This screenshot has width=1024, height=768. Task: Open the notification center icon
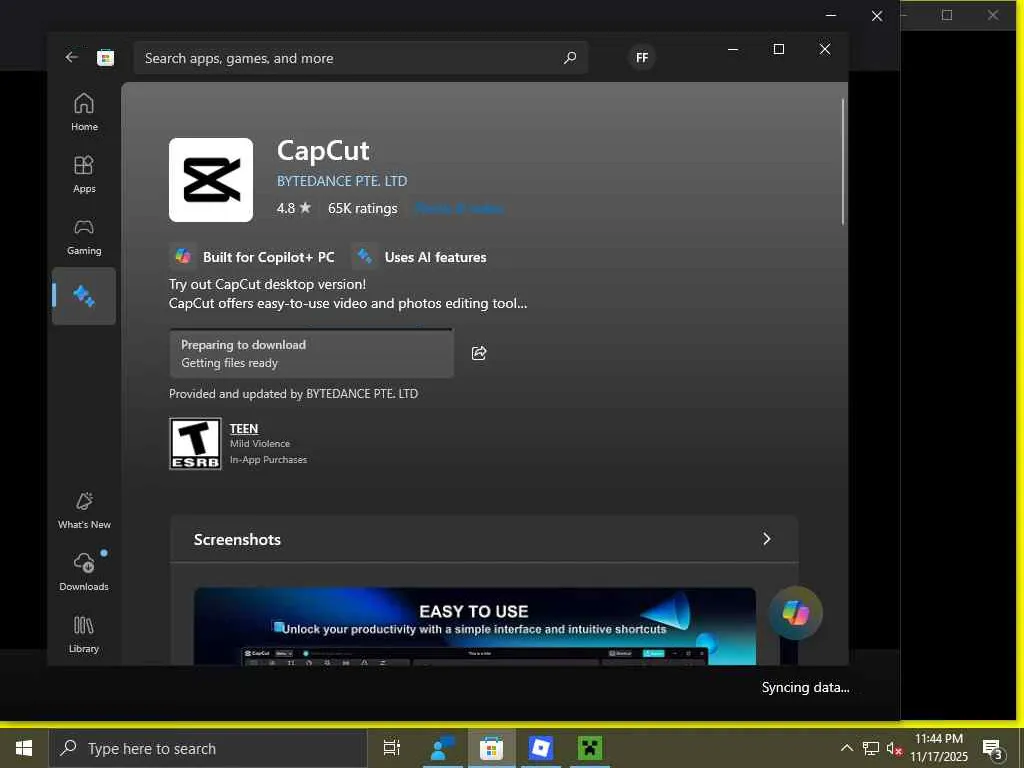(x=991, y=749)
